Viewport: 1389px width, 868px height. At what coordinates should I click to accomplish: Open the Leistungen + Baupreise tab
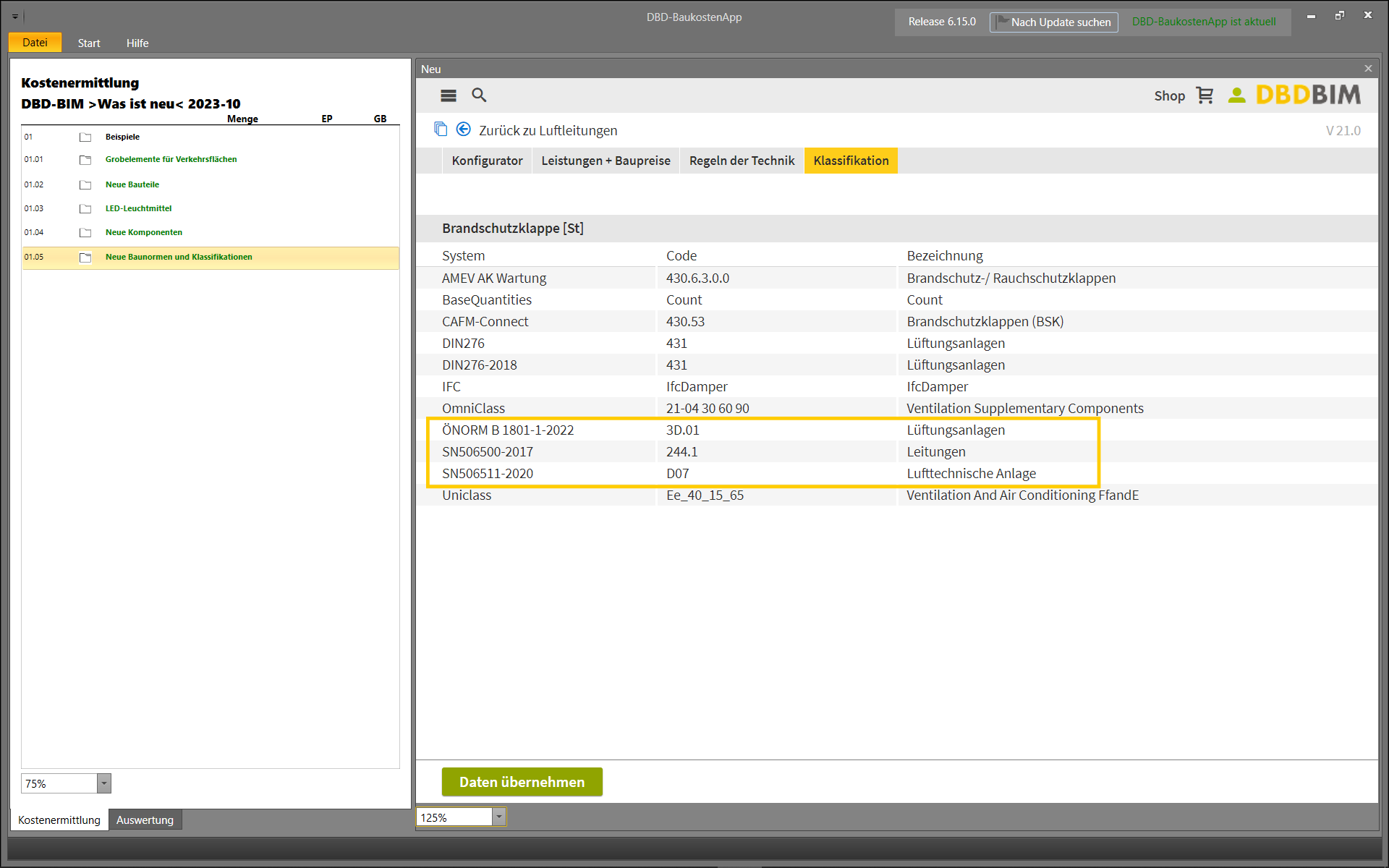606,161
